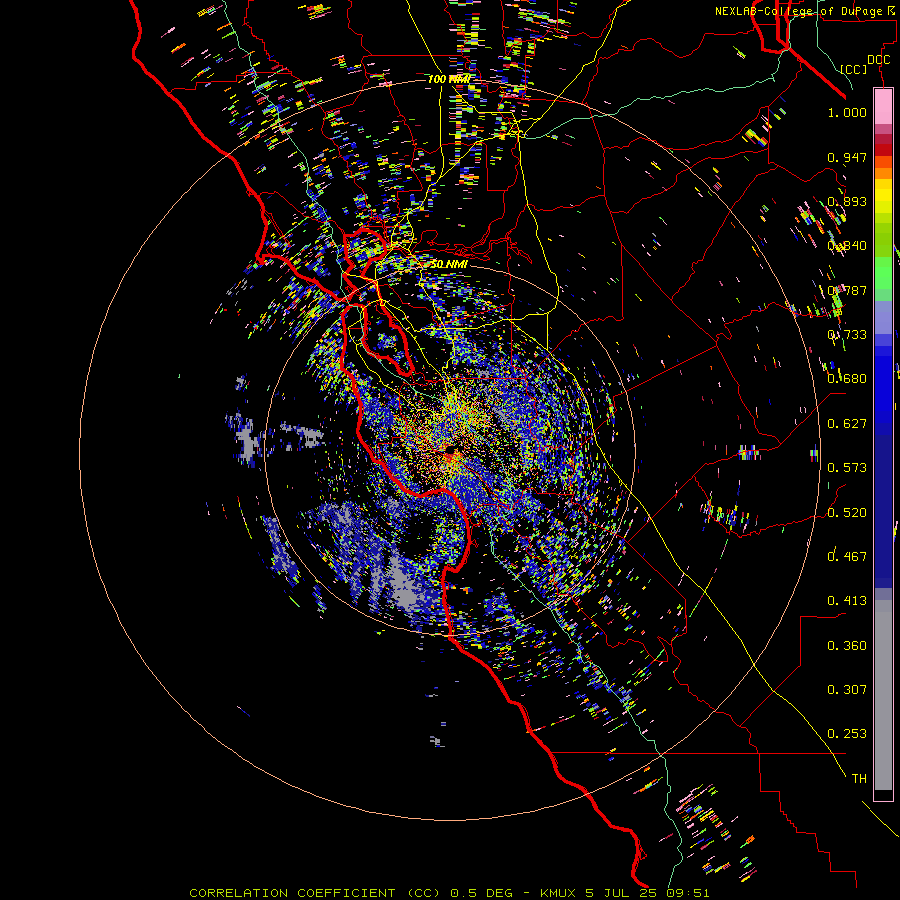Click the 1.000 legend value

click(847, 112)
